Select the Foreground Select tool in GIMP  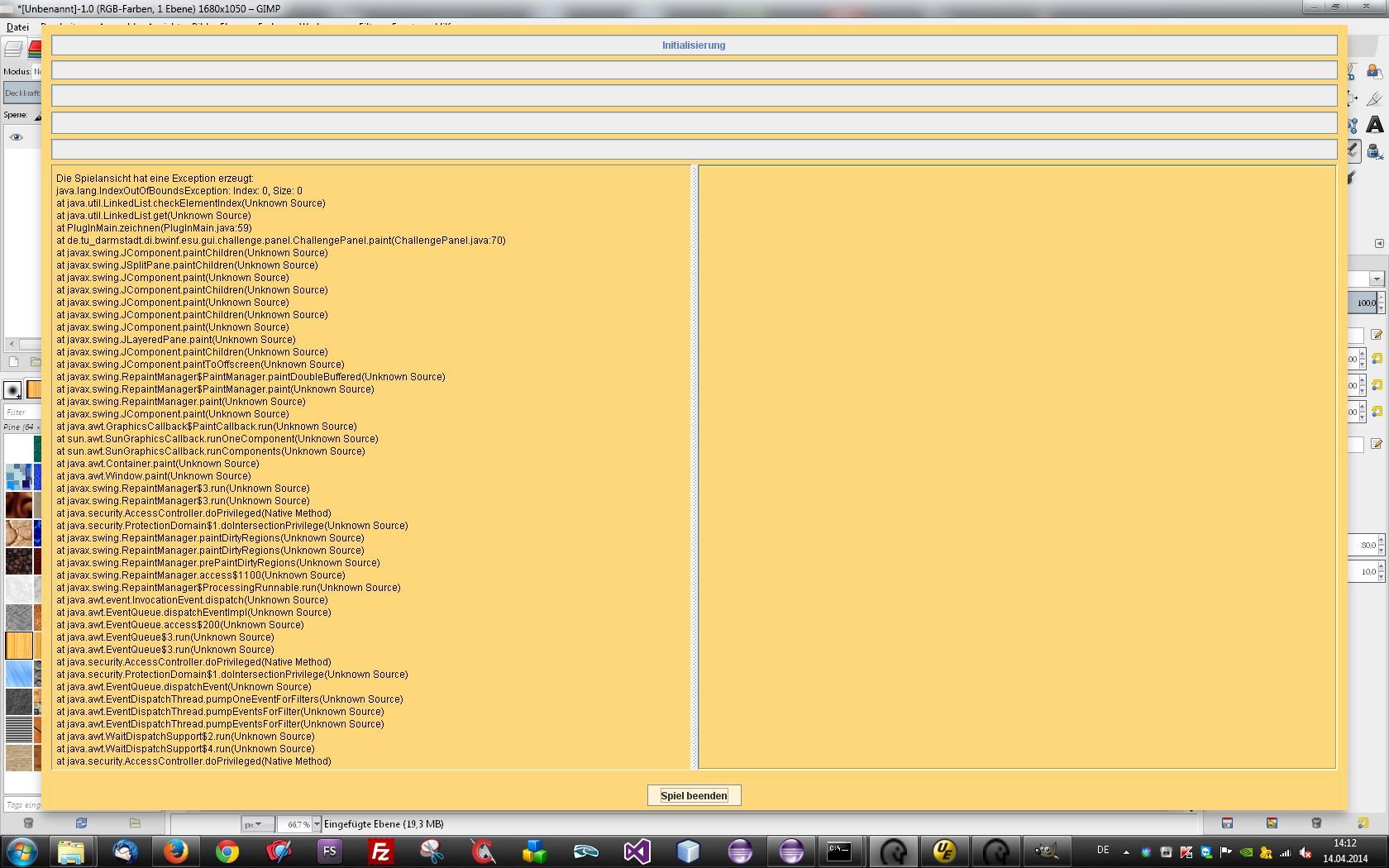[1374, 73]
